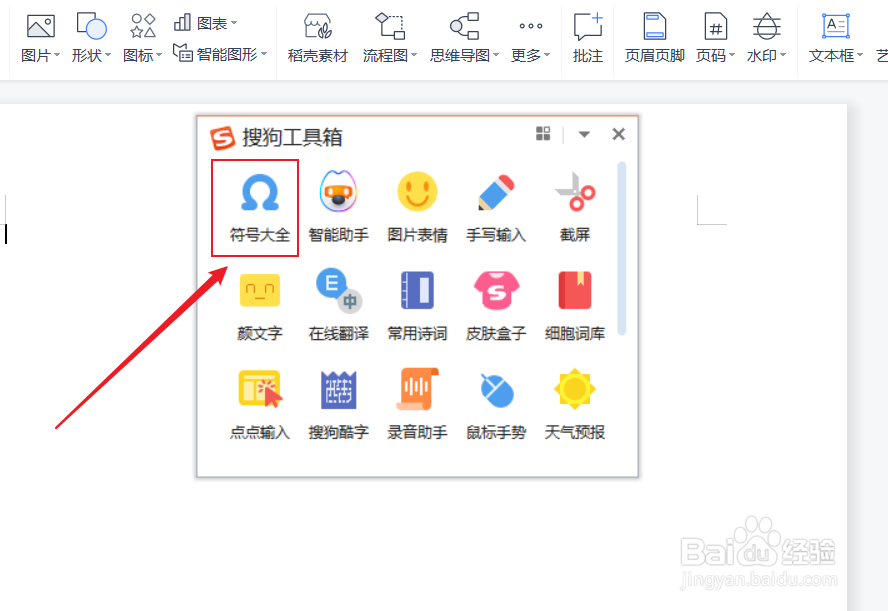Launch the 智能助手 assistant
Image resolution: width=888 pixels, height=611 pixels.
pos(338,208)
